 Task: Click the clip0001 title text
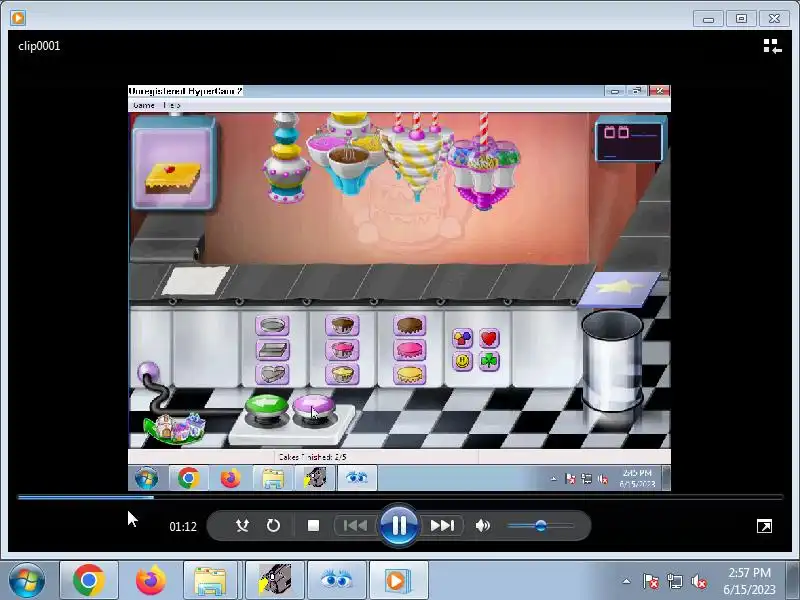tap(39, 46)
